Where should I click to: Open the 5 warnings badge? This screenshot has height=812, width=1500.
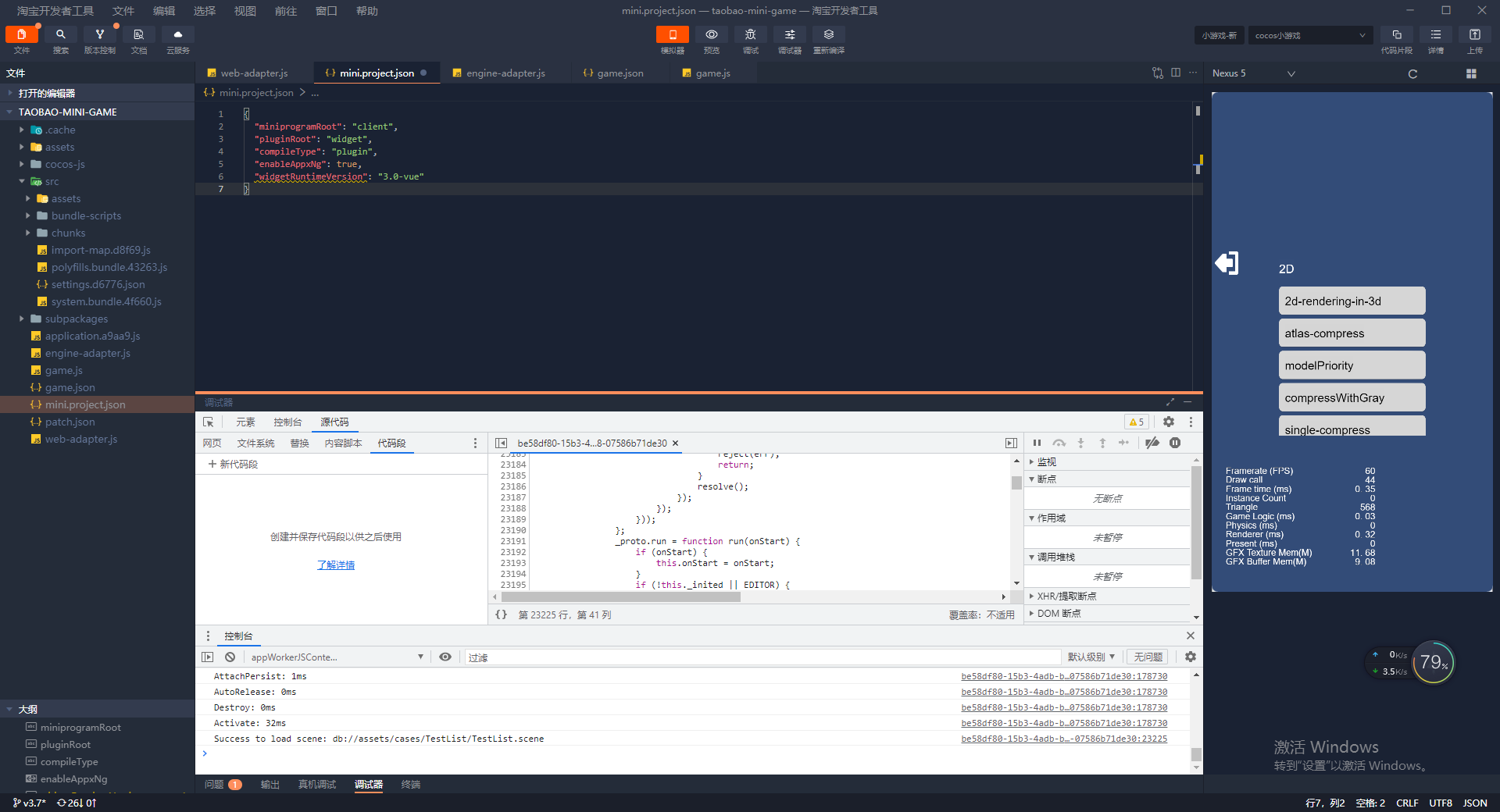tap(1137, 422)
